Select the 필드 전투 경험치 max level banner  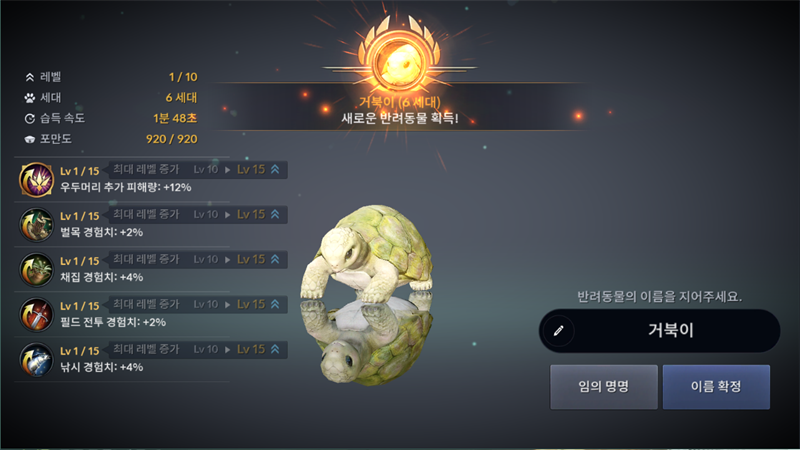pyautogui.click(x=197, y=304)
